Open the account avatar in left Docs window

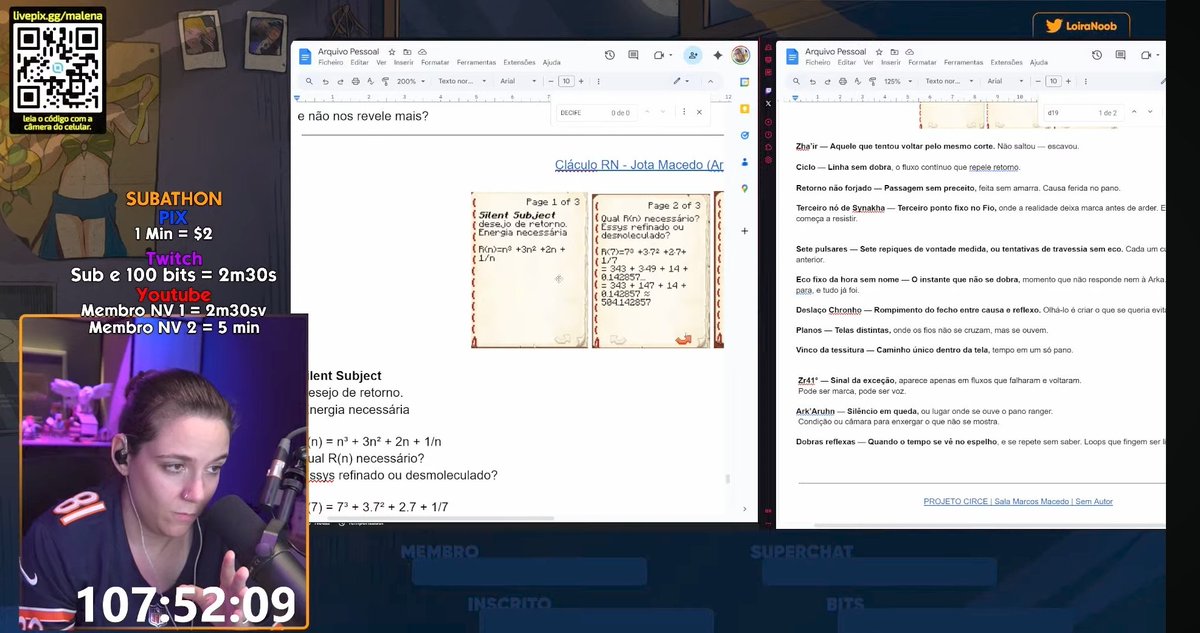[x=741, y=55]
